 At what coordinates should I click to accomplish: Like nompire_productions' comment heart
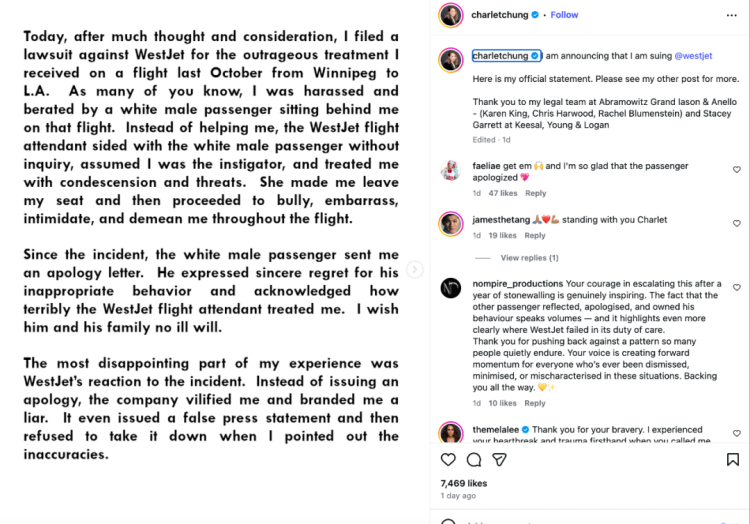click(x=737, y=287)
